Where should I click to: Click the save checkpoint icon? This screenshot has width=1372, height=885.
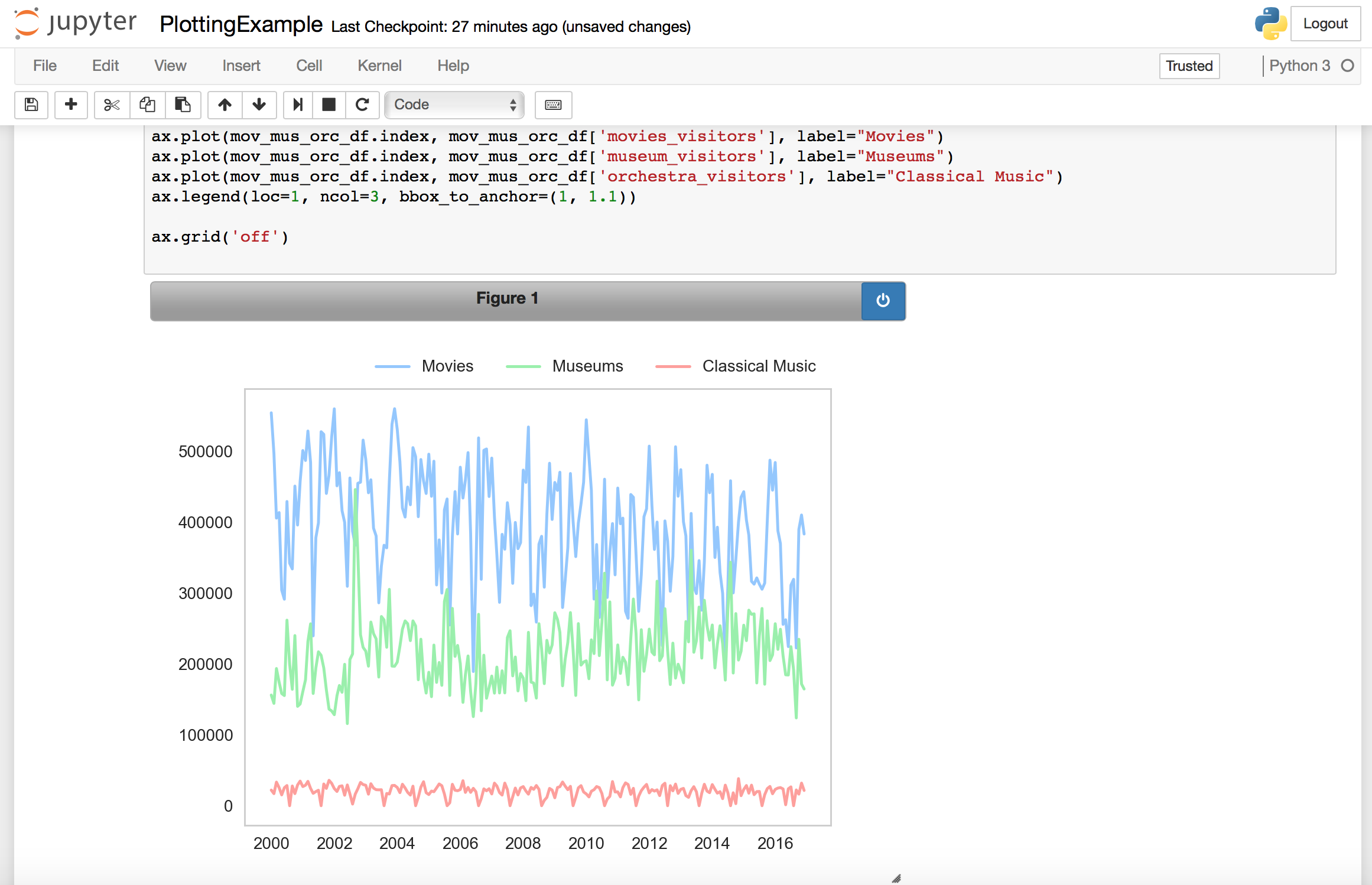tap(31, 104)
